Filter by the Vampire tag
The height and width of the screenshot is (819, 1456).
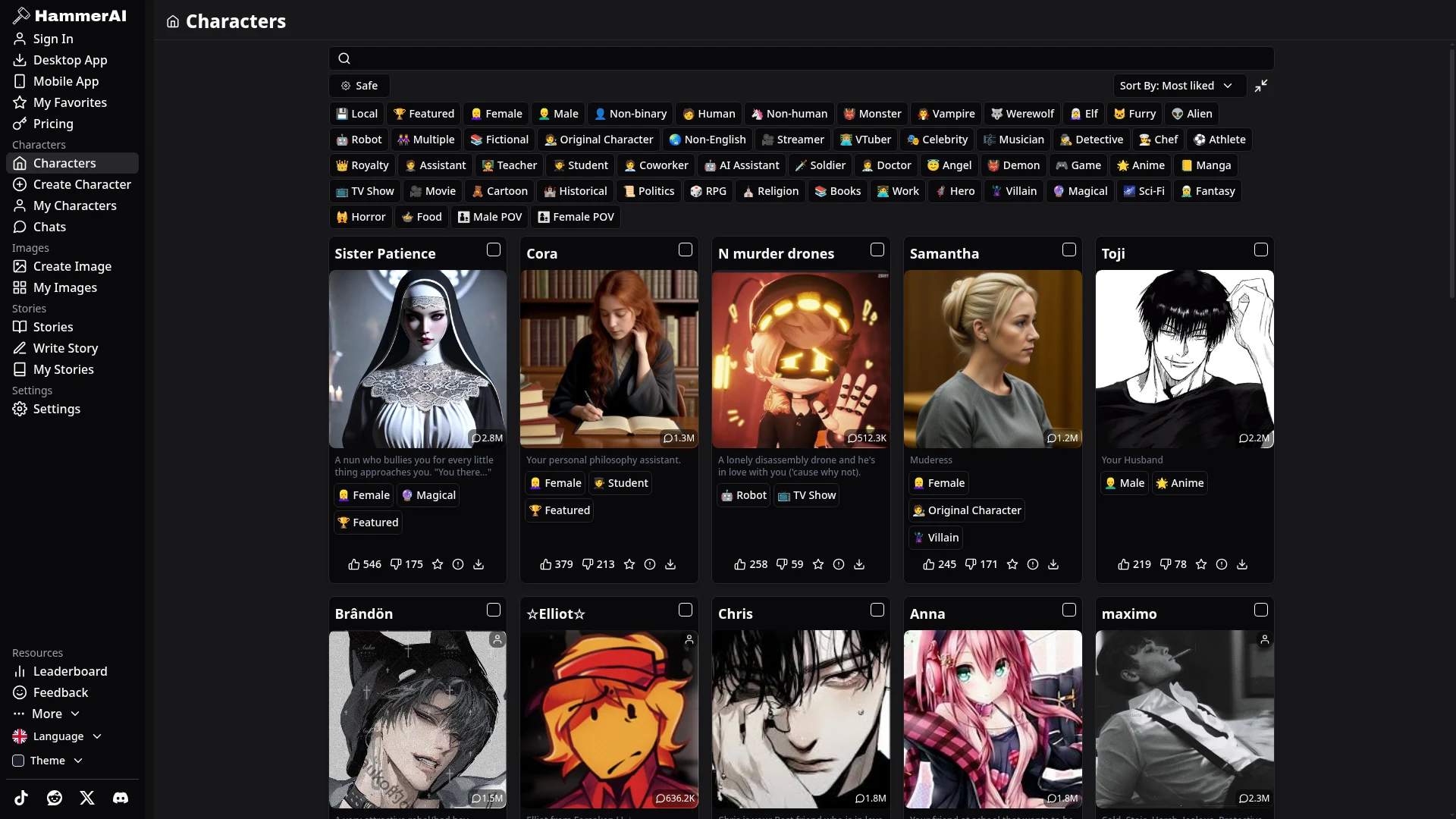946,114
